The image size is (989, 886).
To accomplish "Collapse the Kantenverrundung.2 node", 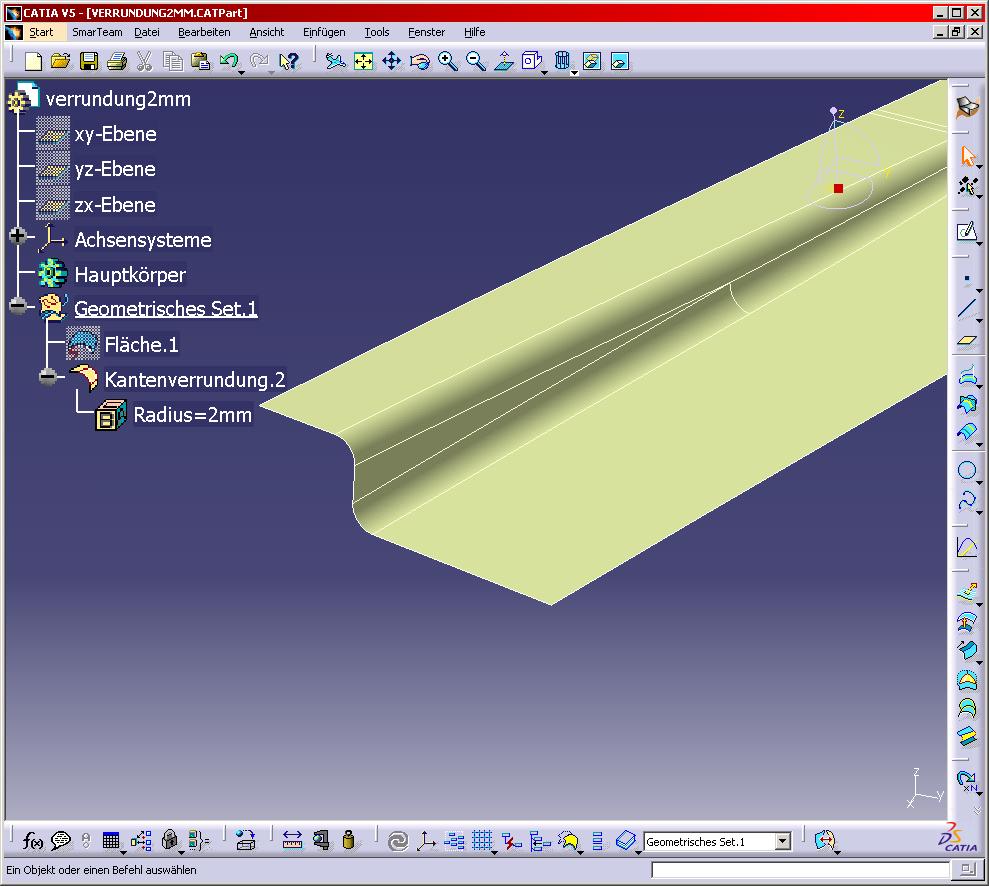I will [47, 377].
